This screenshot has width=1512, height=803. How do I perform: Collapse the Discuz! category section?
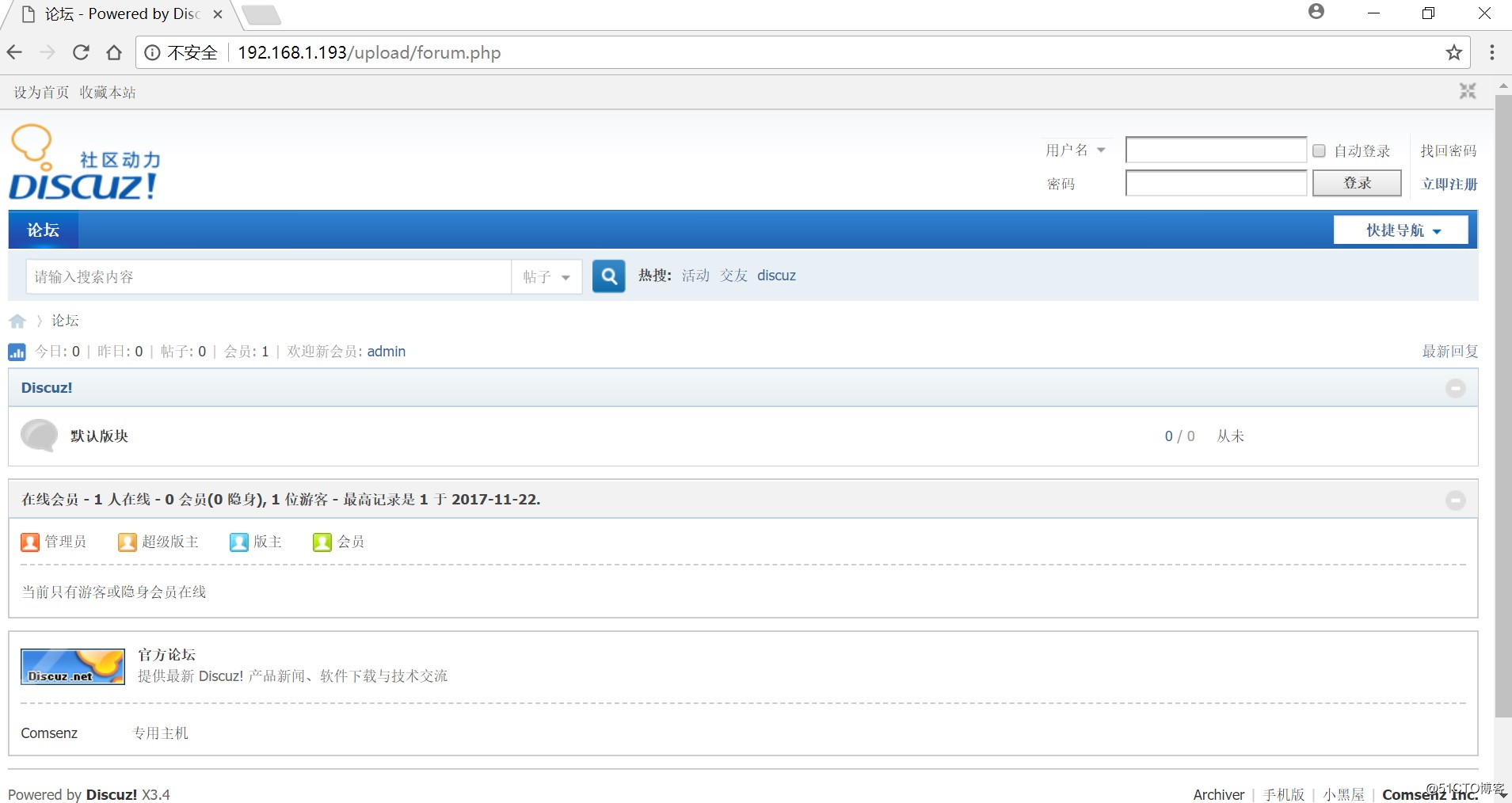[1456, 388]
